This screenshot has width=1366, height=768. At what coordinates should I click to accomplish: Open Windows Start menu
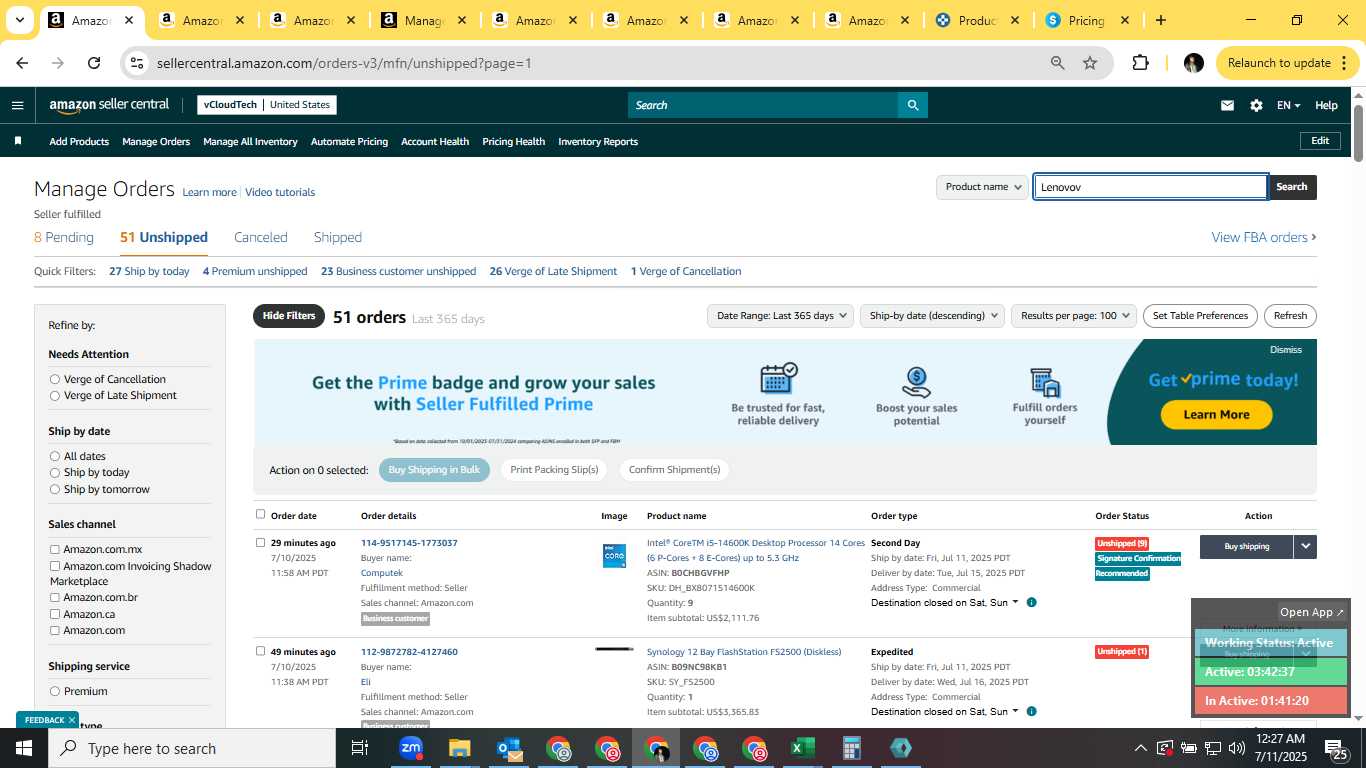tap(24, 748)
